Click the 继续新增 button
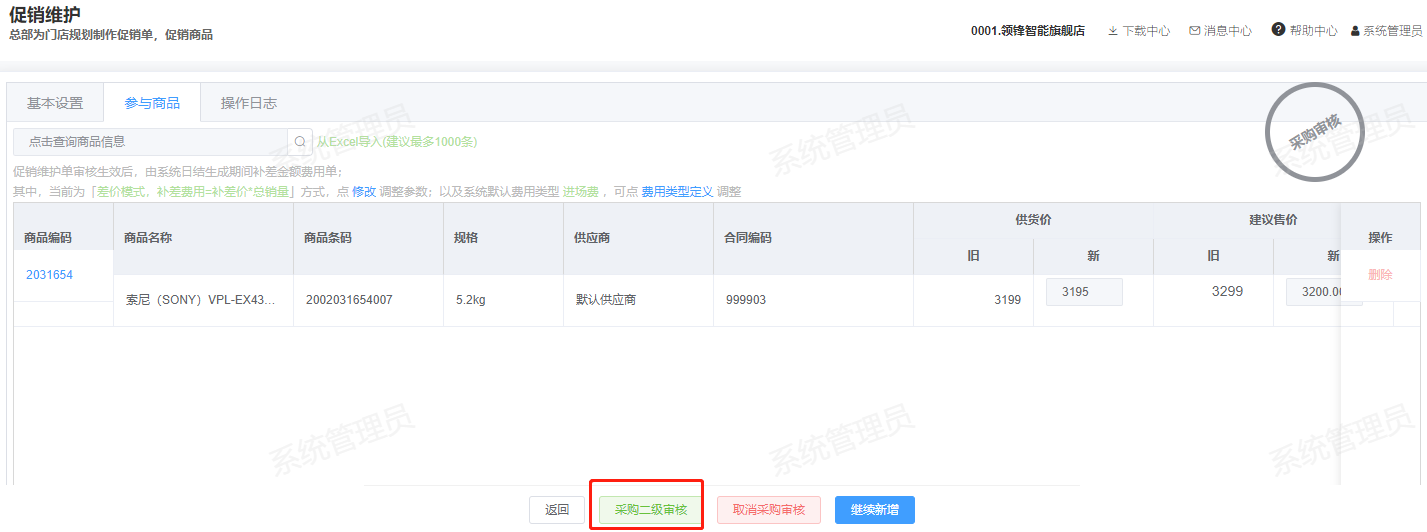This screenshot has width=1427, height=532. pyautogui.click(x=875, y=510)
